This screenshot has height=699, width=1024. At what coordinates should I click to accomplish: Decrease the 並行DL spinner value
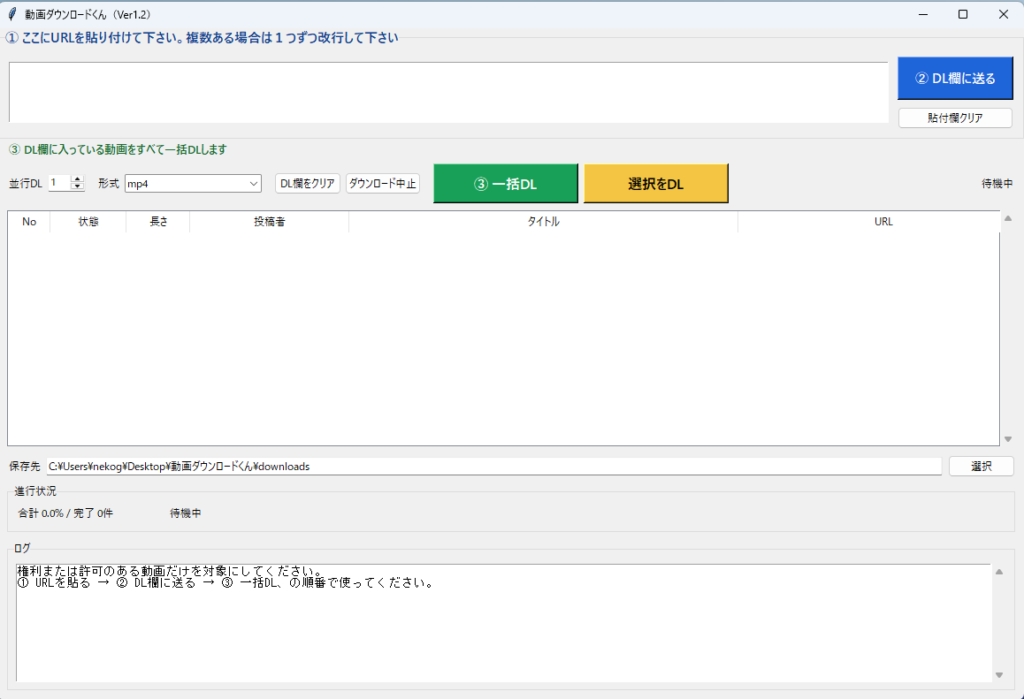[x=77, y=187]
